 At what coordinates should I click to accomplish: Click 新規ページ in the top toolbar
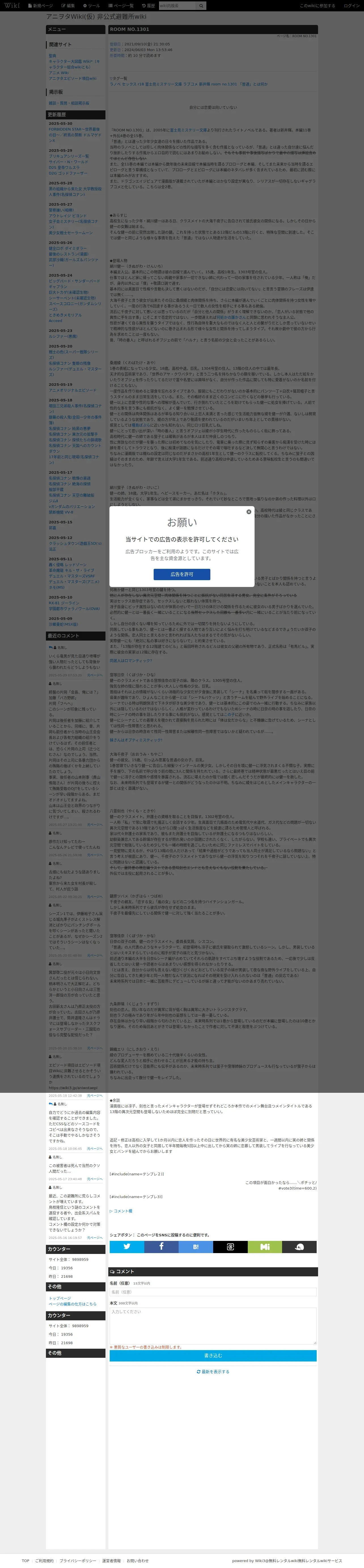(41, 5)
